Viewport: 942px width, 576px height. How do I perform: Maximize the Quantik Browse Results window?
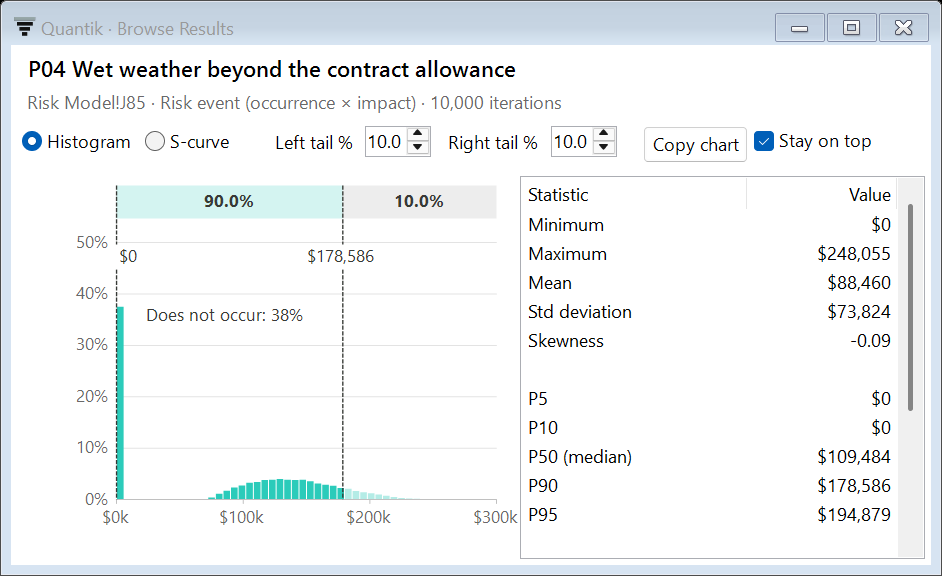pos(851,28)
